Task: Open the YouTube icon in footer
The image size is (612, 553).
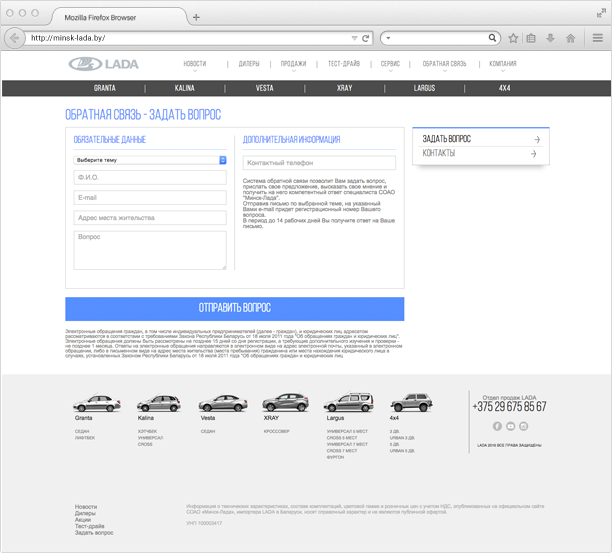Action: point(511,426)
